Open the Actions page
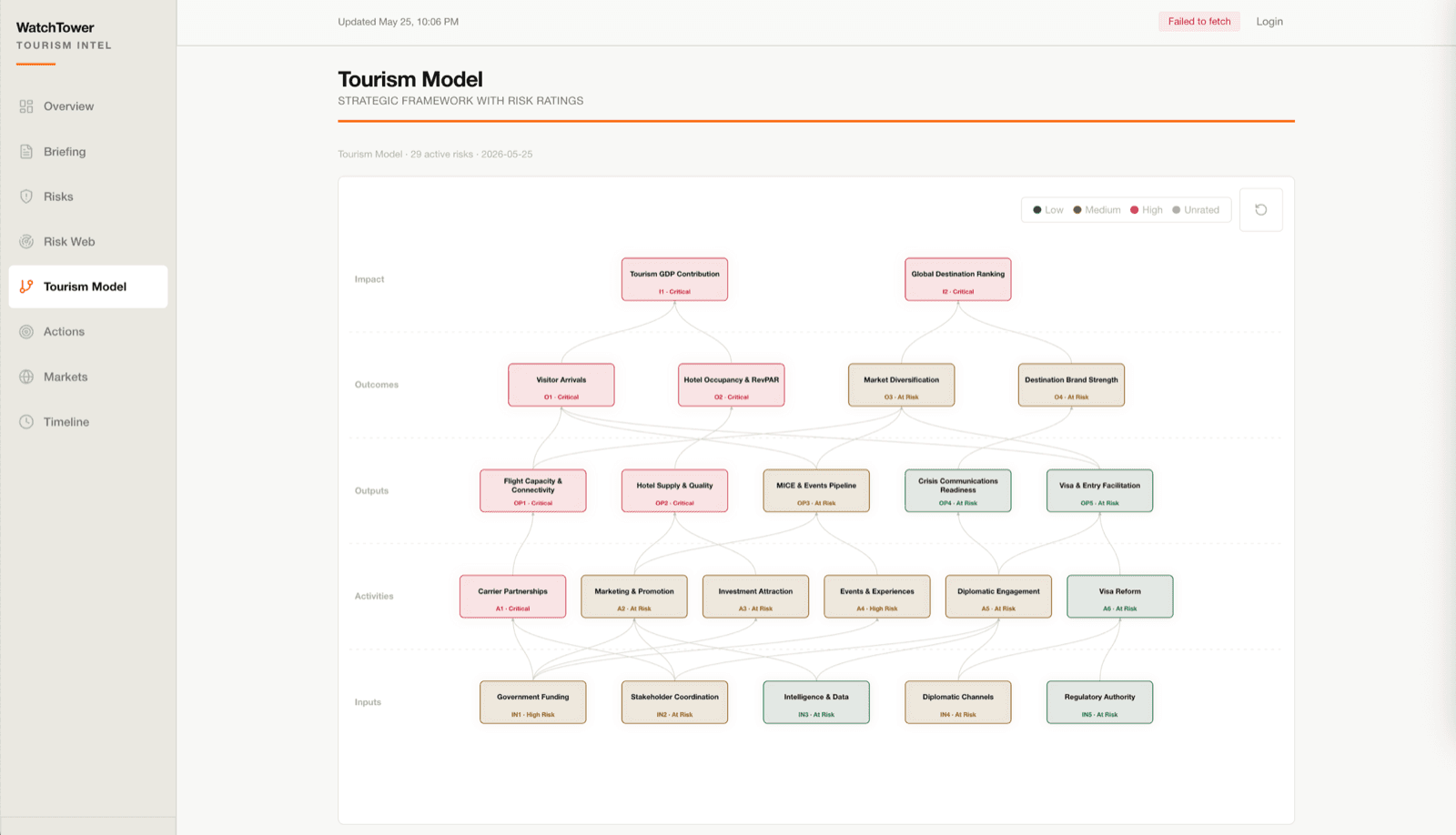 88,332
